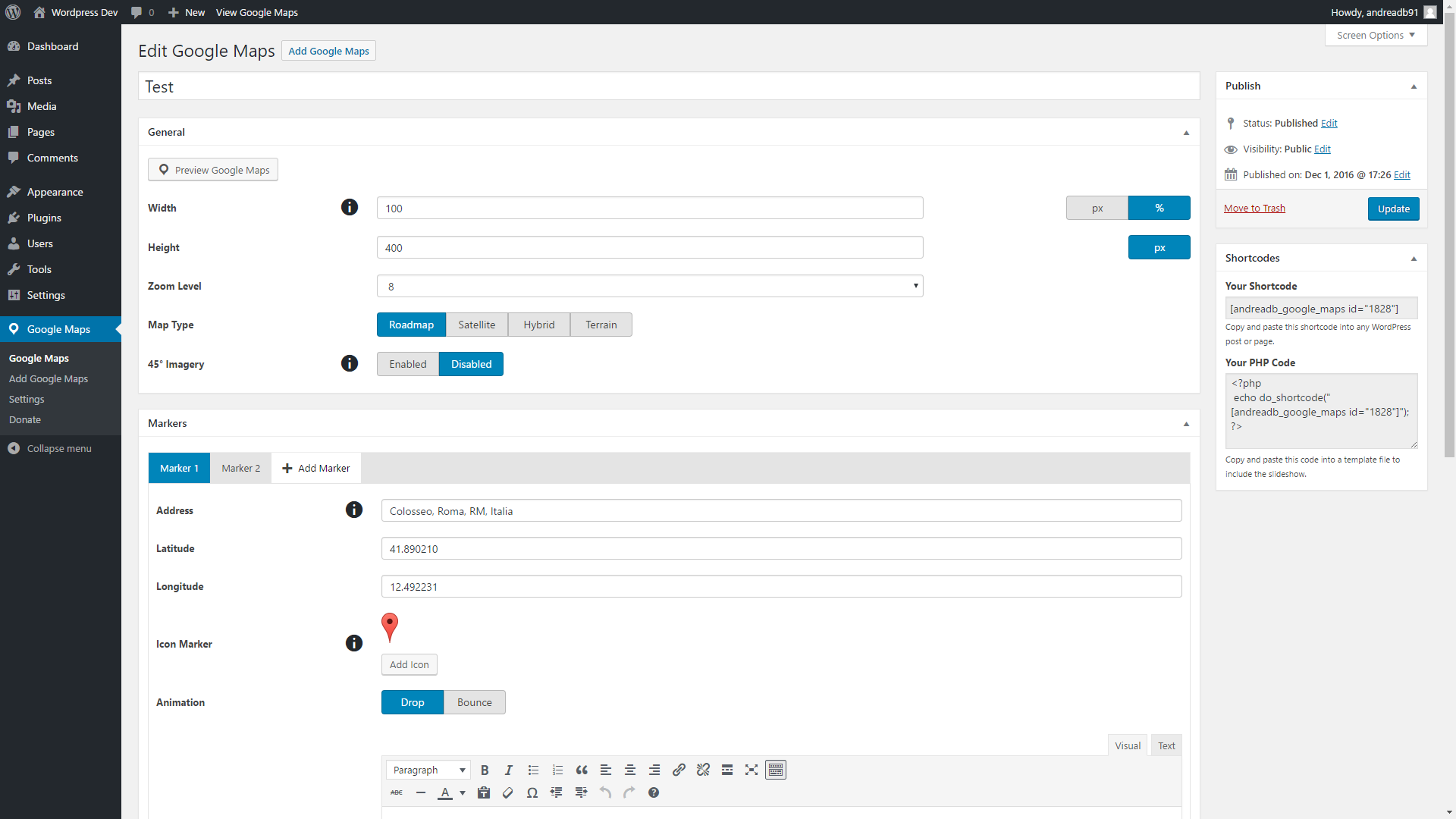Select Satellite map type
This screenshot has height=819, width=1456.
click(477, 325)
